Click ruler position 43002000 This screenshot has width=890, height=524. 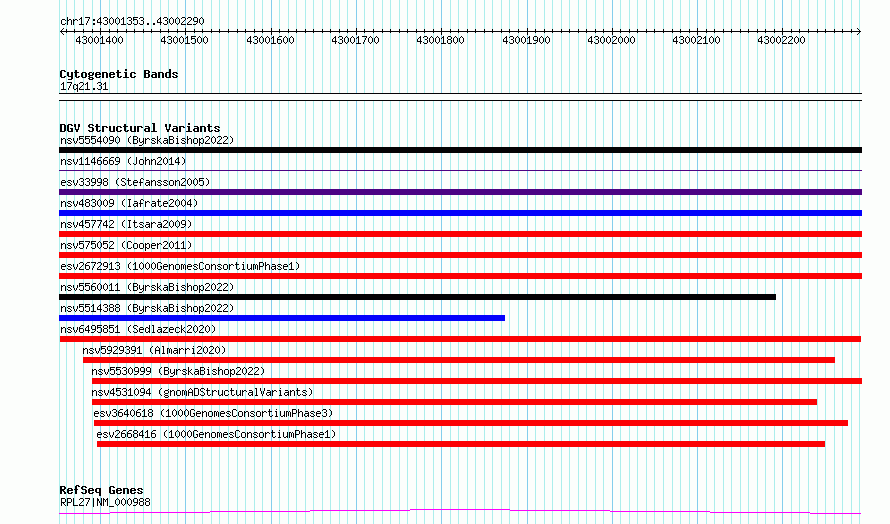pos(611,40)
